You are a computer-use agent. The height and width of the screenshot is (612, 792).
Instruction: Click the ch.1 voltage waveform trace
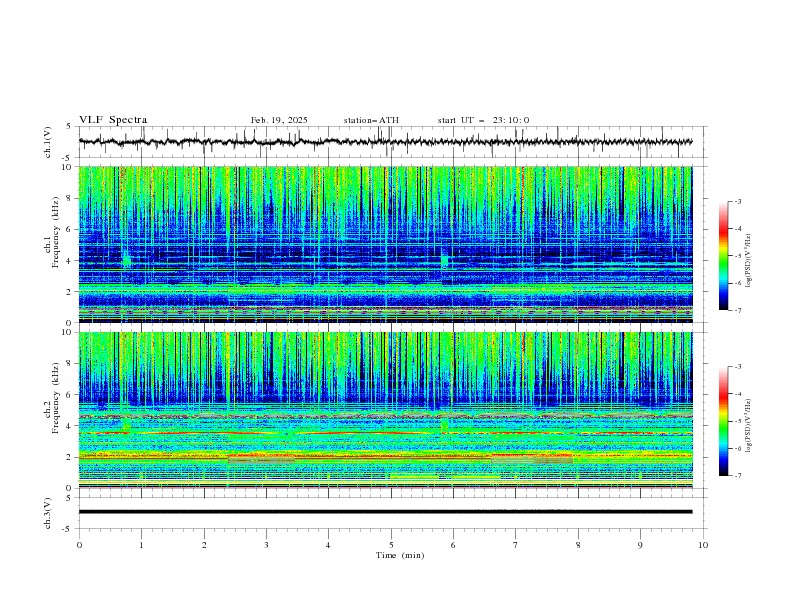pos(385,142)
